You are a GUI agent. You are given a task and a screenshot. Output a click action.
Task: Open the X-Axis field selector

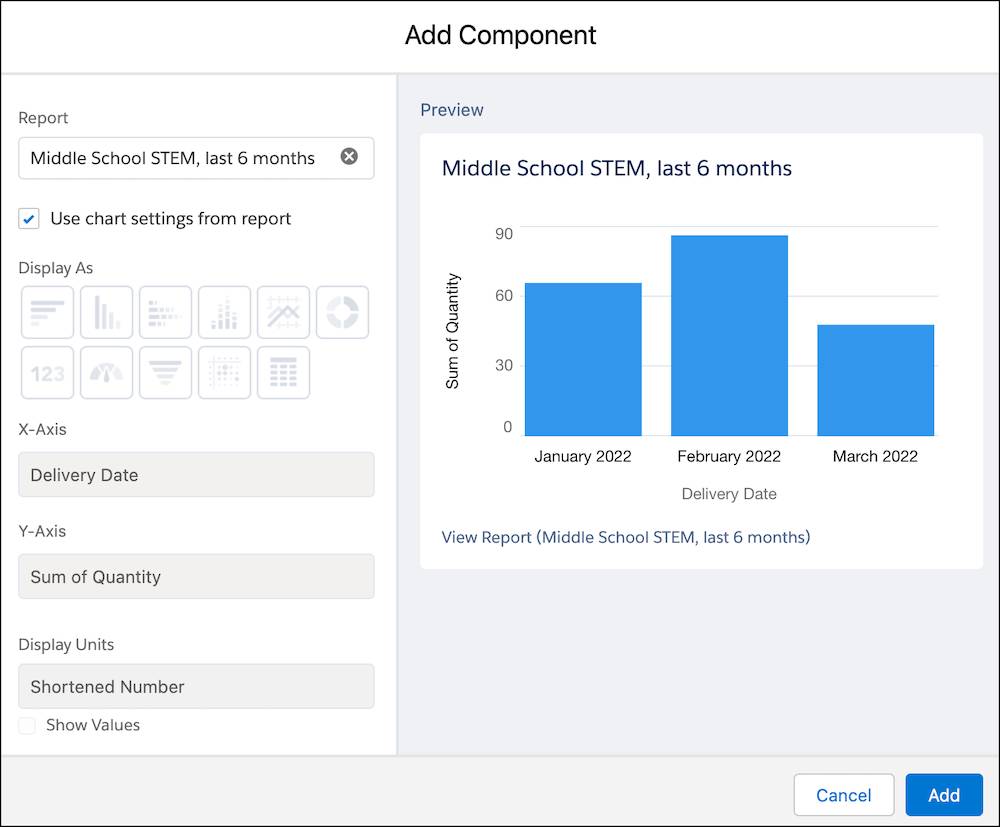click(x=196, y=475)
